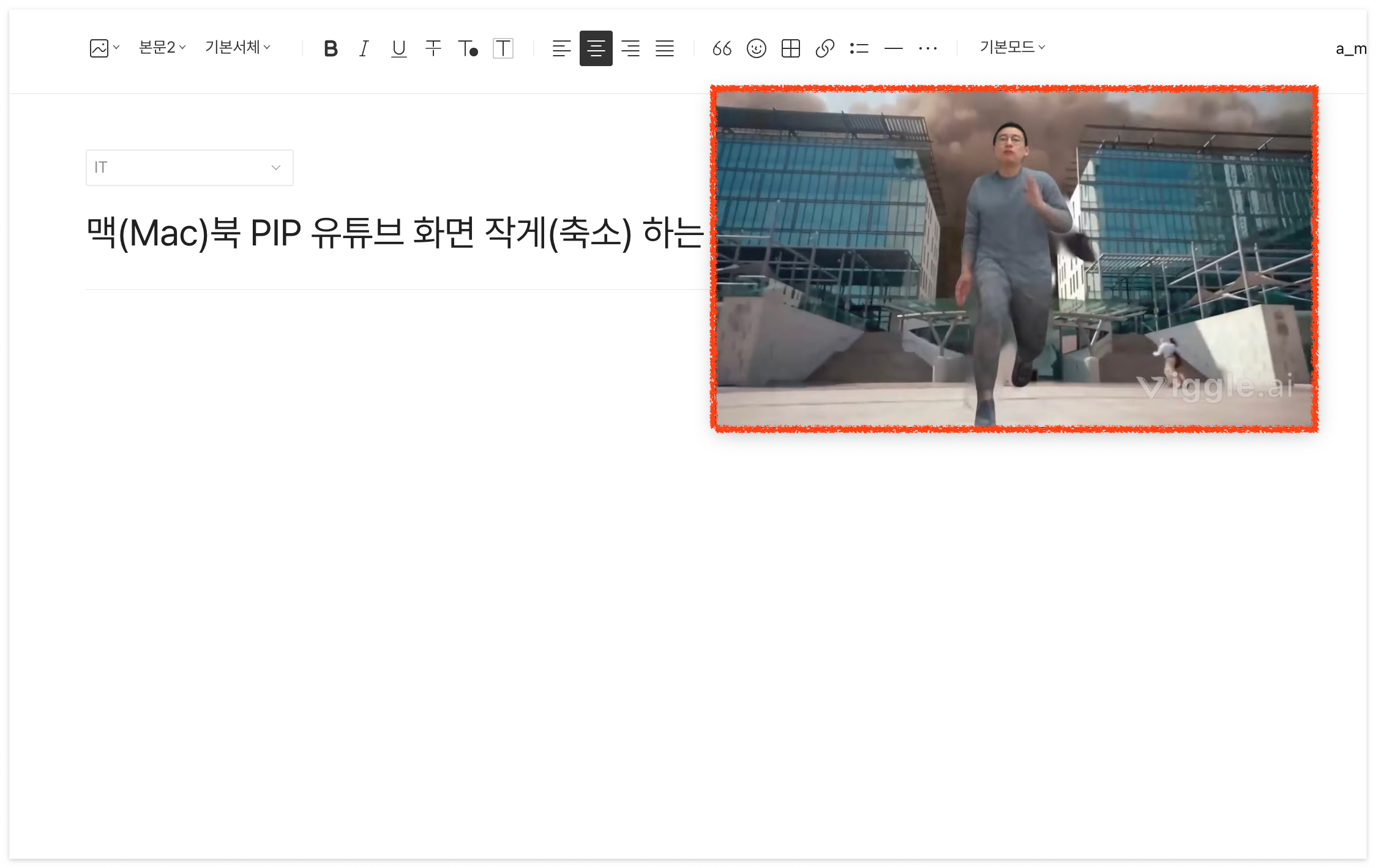Select center text alignment
Viewport: 1376px width, 868px height.
pos(596,48)
